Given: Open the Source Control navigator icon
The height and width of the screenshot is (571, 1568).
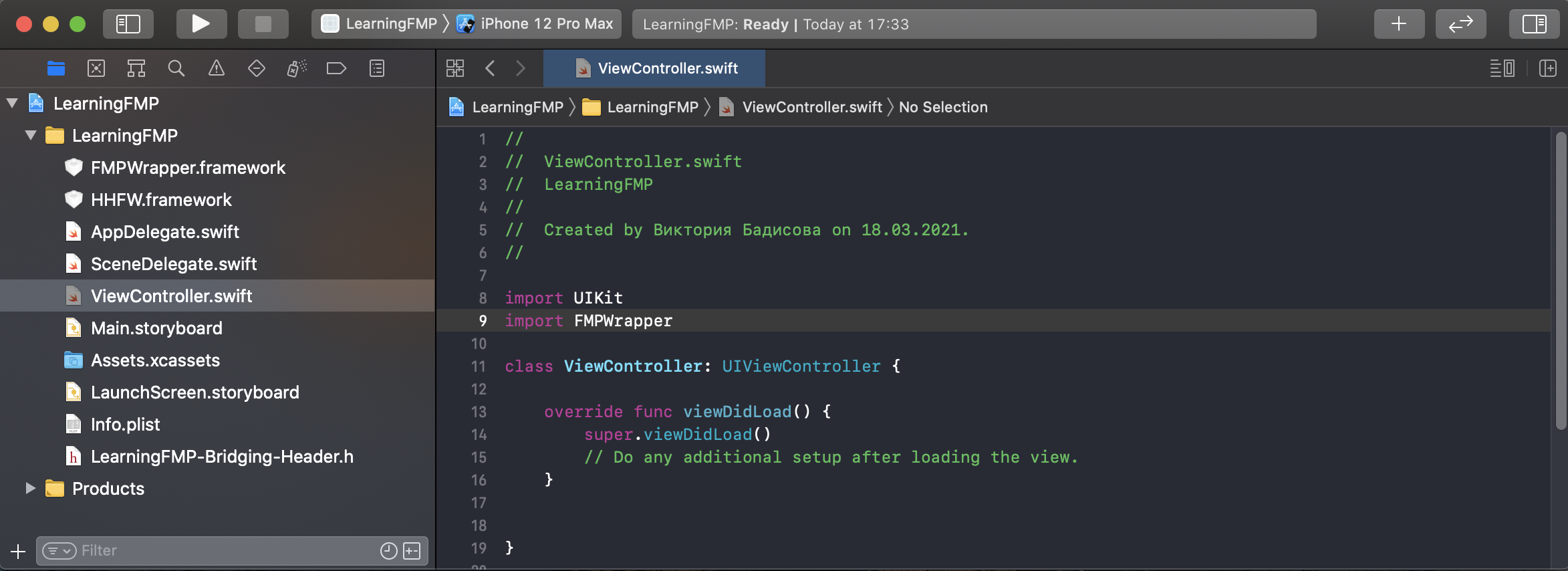Looking at the screenshot, I should coord(96,68).
